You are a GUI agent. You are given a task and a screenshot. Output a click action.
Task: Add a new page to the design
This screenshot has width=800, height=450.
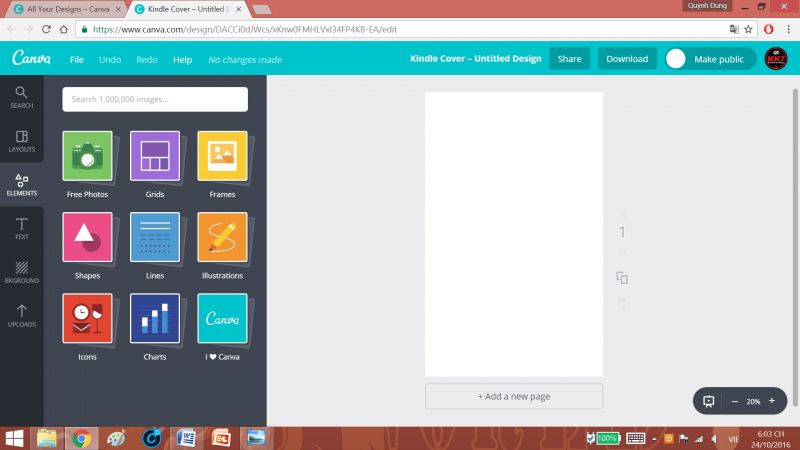(x=513, y=396)
